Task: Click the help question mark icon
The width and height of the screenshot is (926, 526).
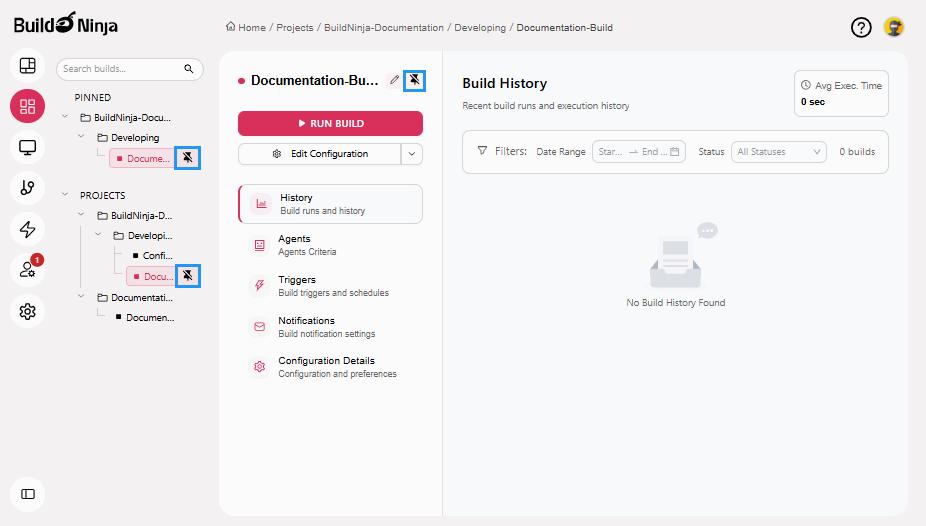Action: [861, 27]
